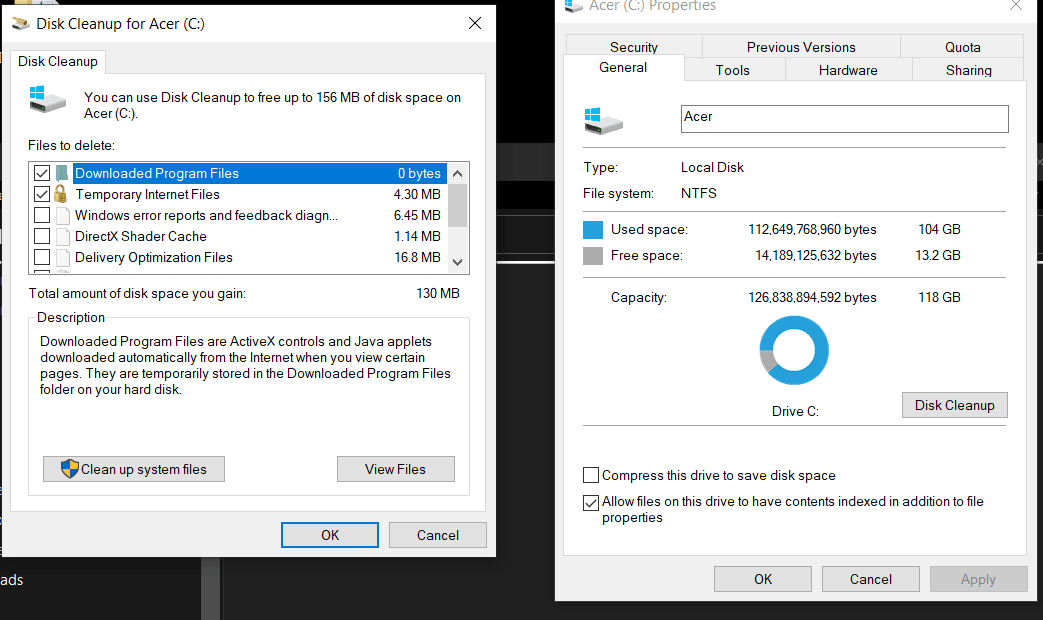Click the drive icon above Files to delete

(47, 99)
